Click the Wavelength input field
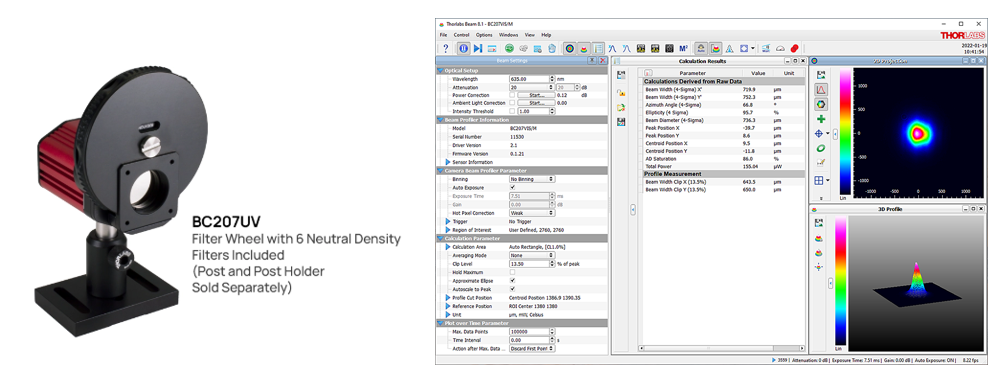This screenshot has width=1002, height=375. pos(532,79)
